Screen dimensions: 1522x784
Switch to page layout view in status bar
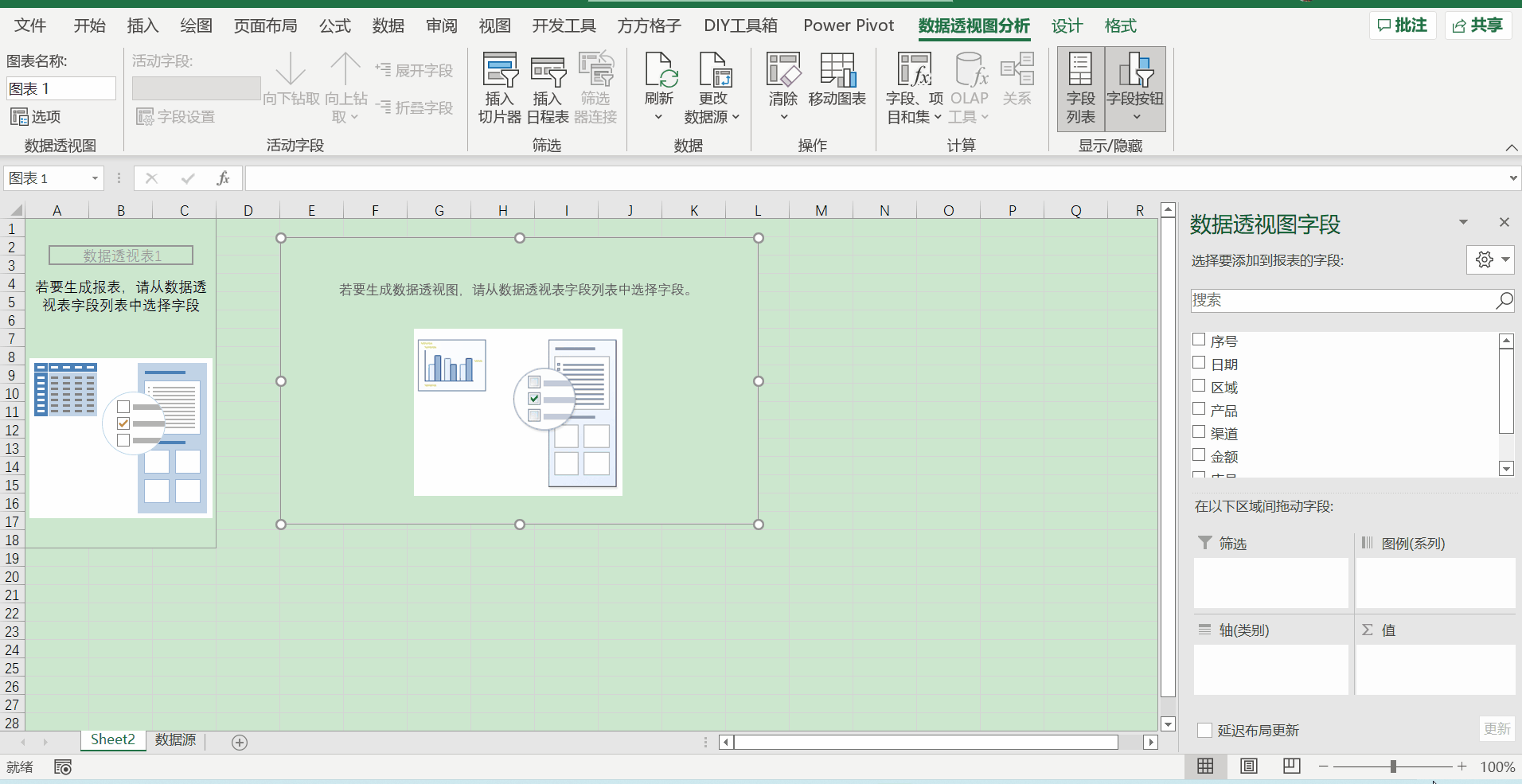(1248, 766)
